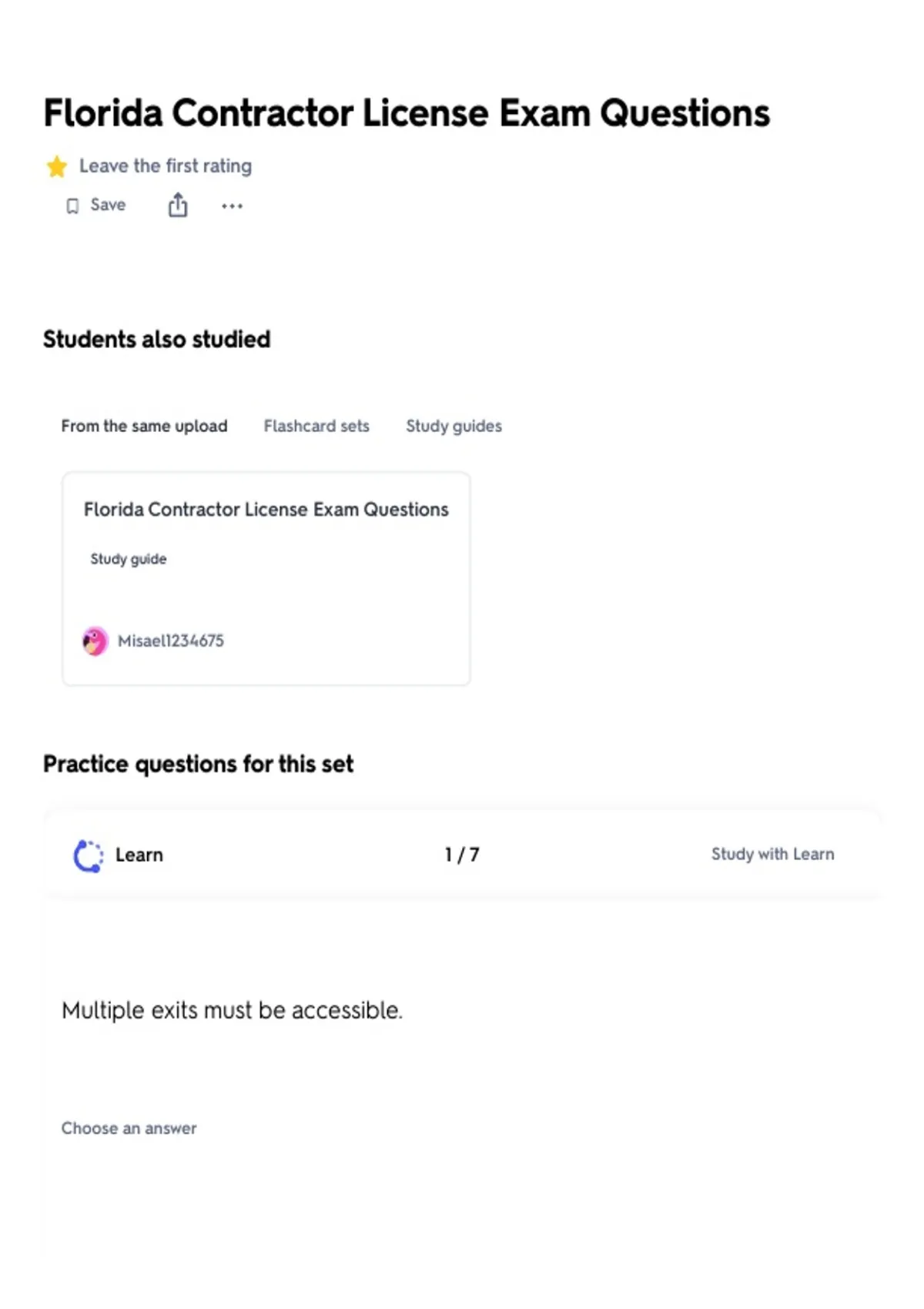The height and width of the screenshot is (1309, 924).
Task: Click the page title heading
Action: click(x=407, y=113)
